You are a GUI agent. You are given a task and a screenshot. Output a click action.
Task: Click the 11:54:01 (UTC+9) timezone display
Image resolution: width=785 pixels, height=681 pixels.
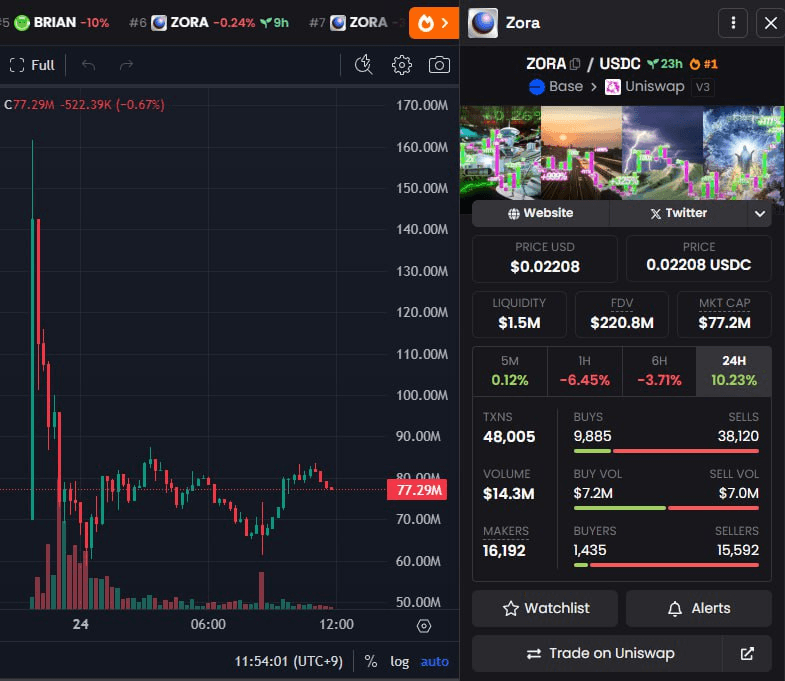click(290, 661)
